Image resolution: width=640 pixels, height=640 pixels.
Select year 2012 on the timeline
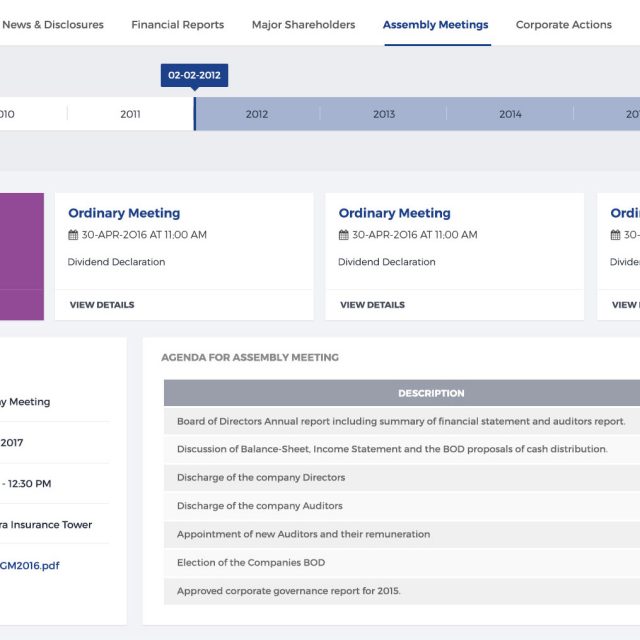click(257, 114)
